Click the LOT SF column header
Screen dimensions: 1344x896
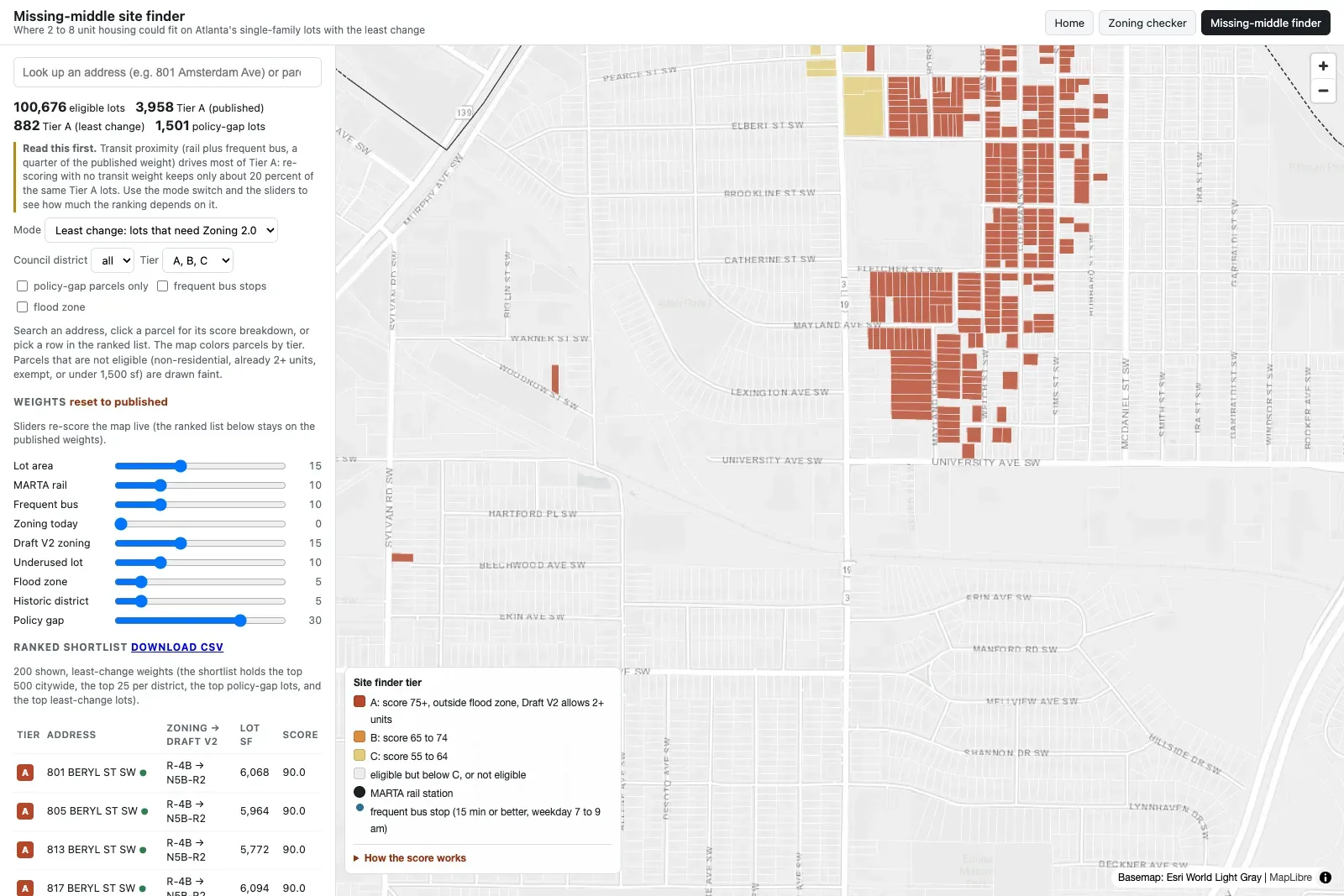point(249,735)
